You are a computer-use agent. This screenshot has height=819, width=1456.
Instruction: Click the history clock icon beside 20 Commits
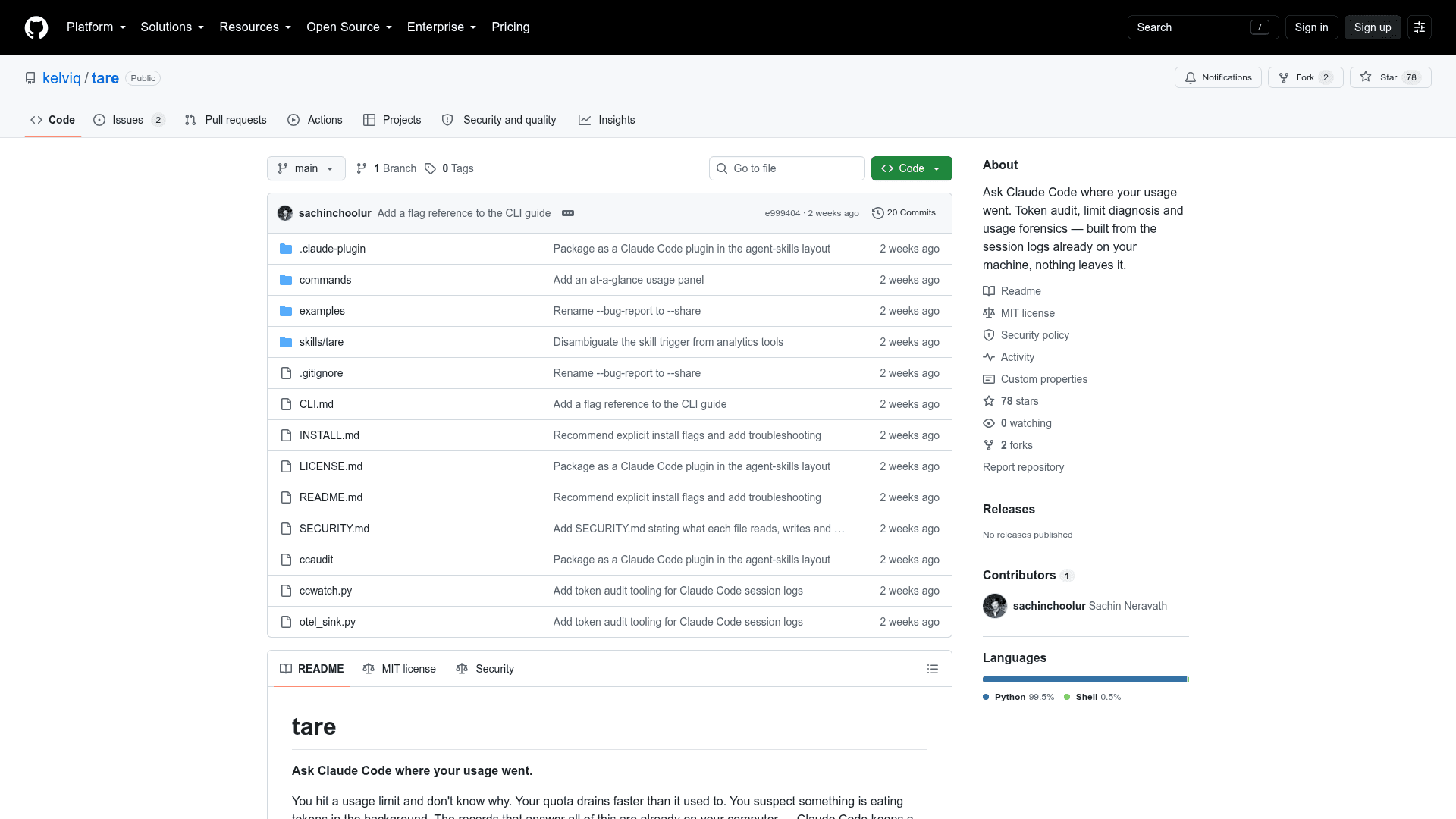878,213
